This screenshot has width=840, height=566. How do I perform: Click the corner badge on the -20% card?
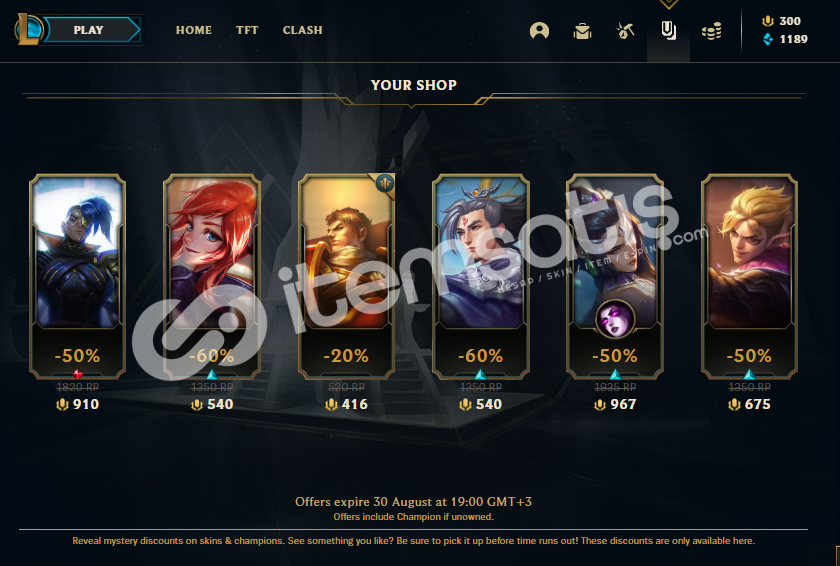[385, 184]
